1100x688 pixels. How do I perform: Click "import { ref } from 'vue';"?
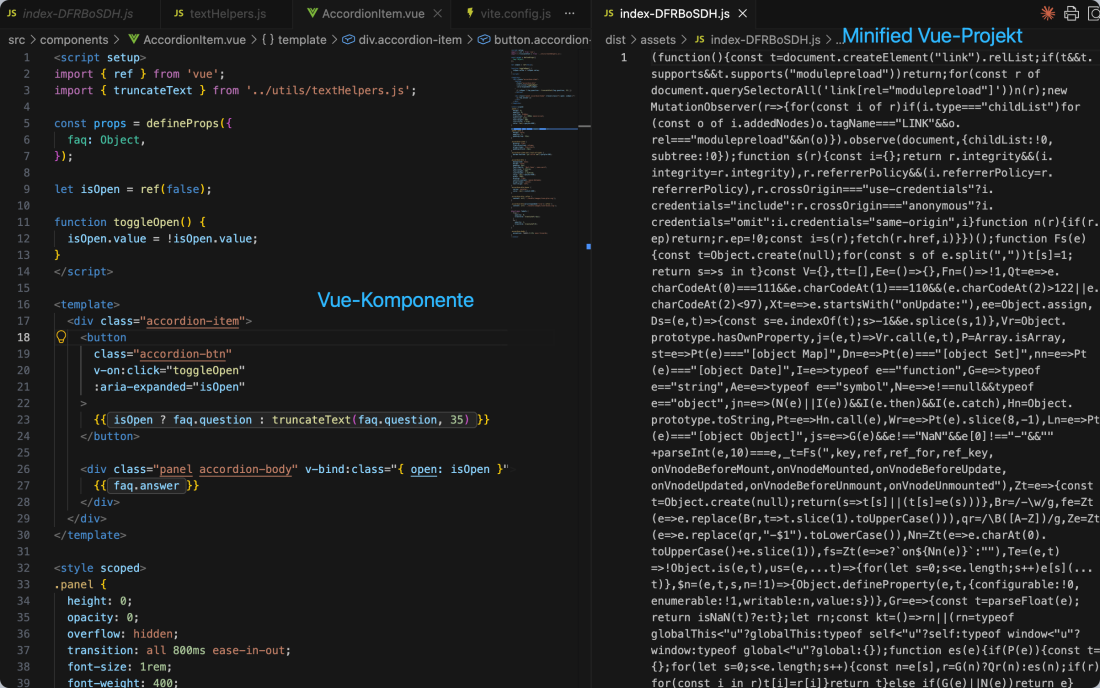coord(140,74)
